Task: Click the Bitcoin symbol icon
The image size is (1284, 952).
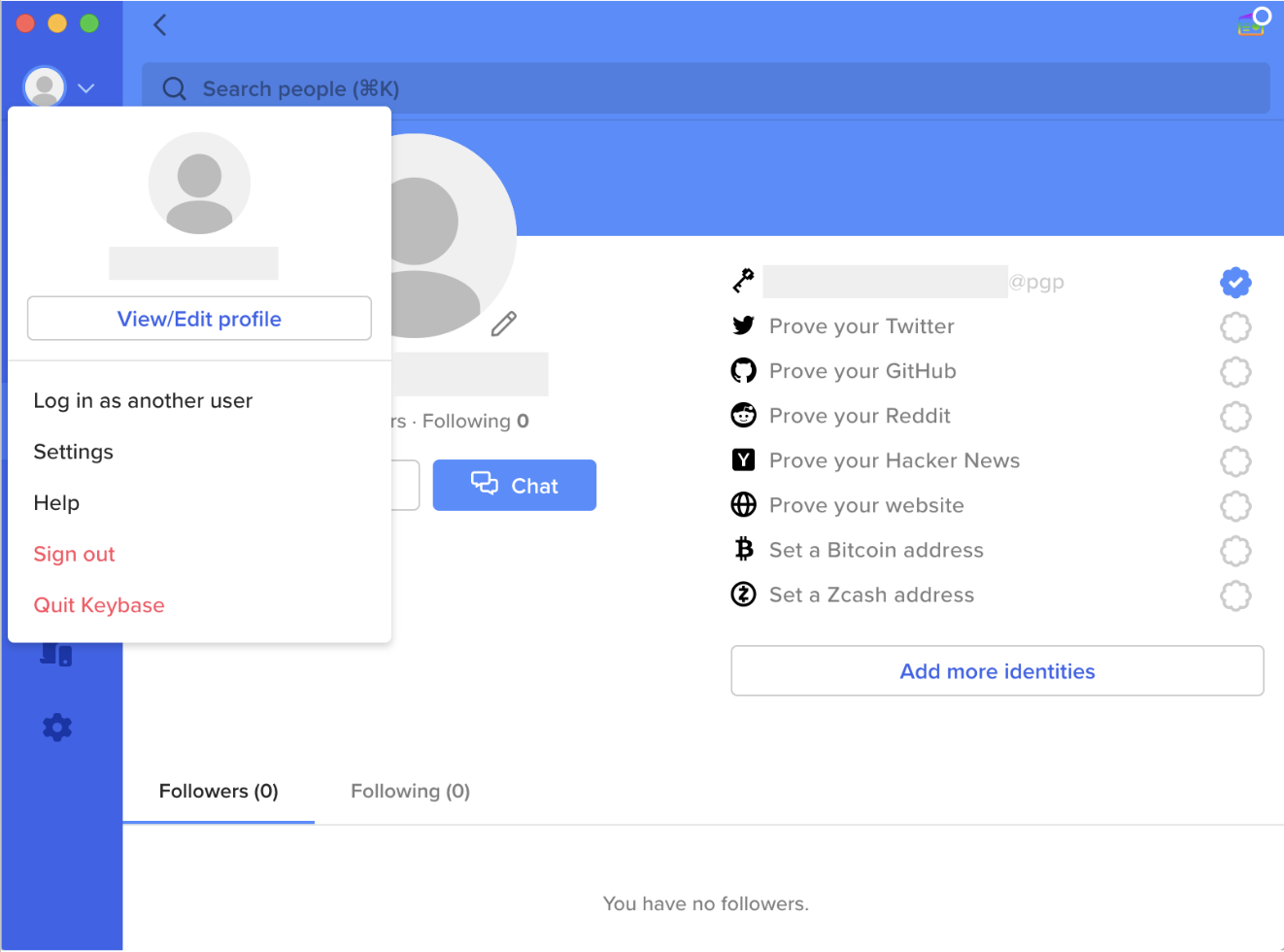Action: [x=744, y=550]
